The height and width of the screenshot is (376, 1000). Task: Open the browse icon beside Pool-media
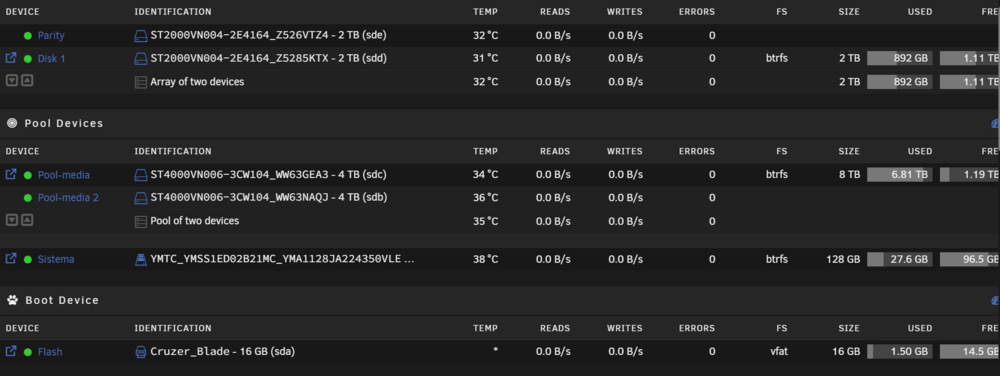11,174
